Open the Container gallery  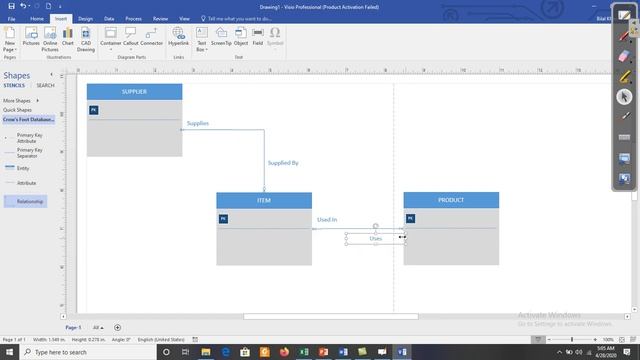(111, 38)
